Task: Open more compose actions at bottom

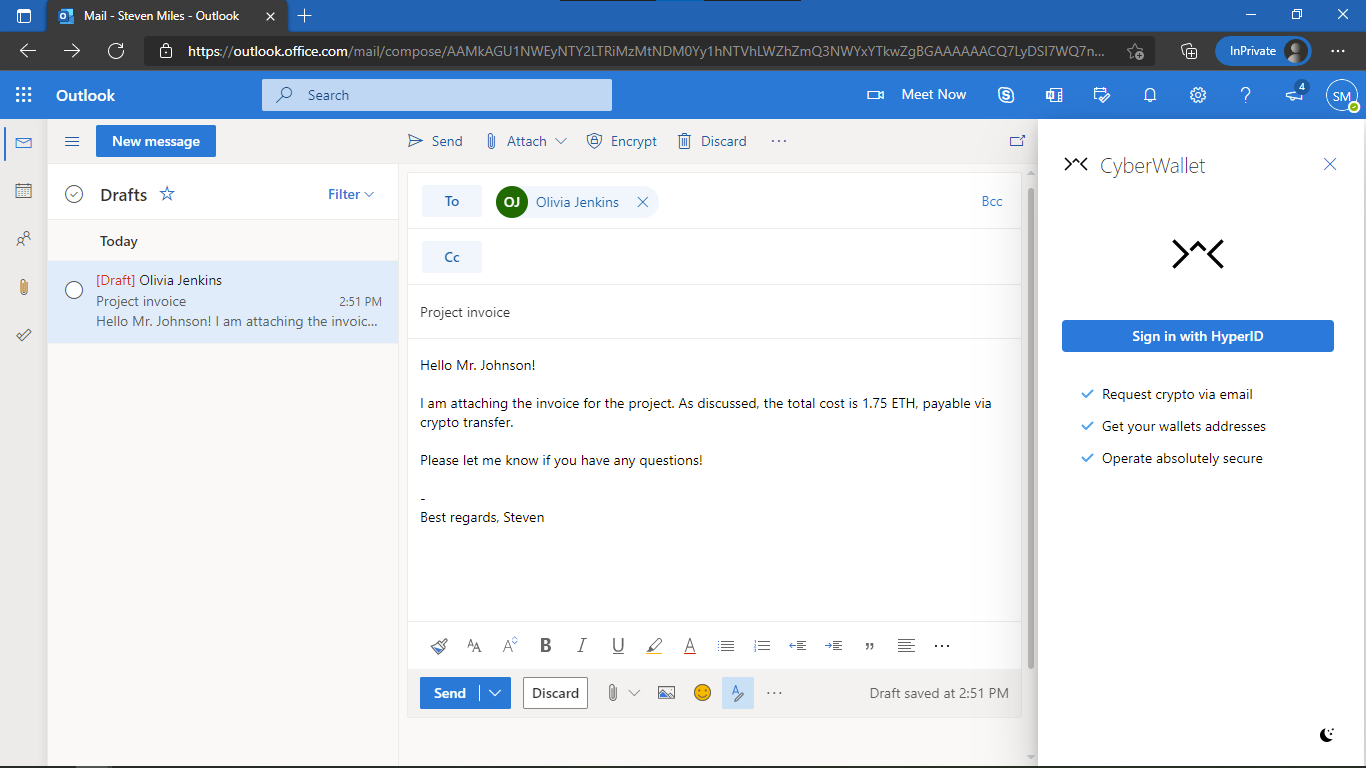Action: (774, 693)
